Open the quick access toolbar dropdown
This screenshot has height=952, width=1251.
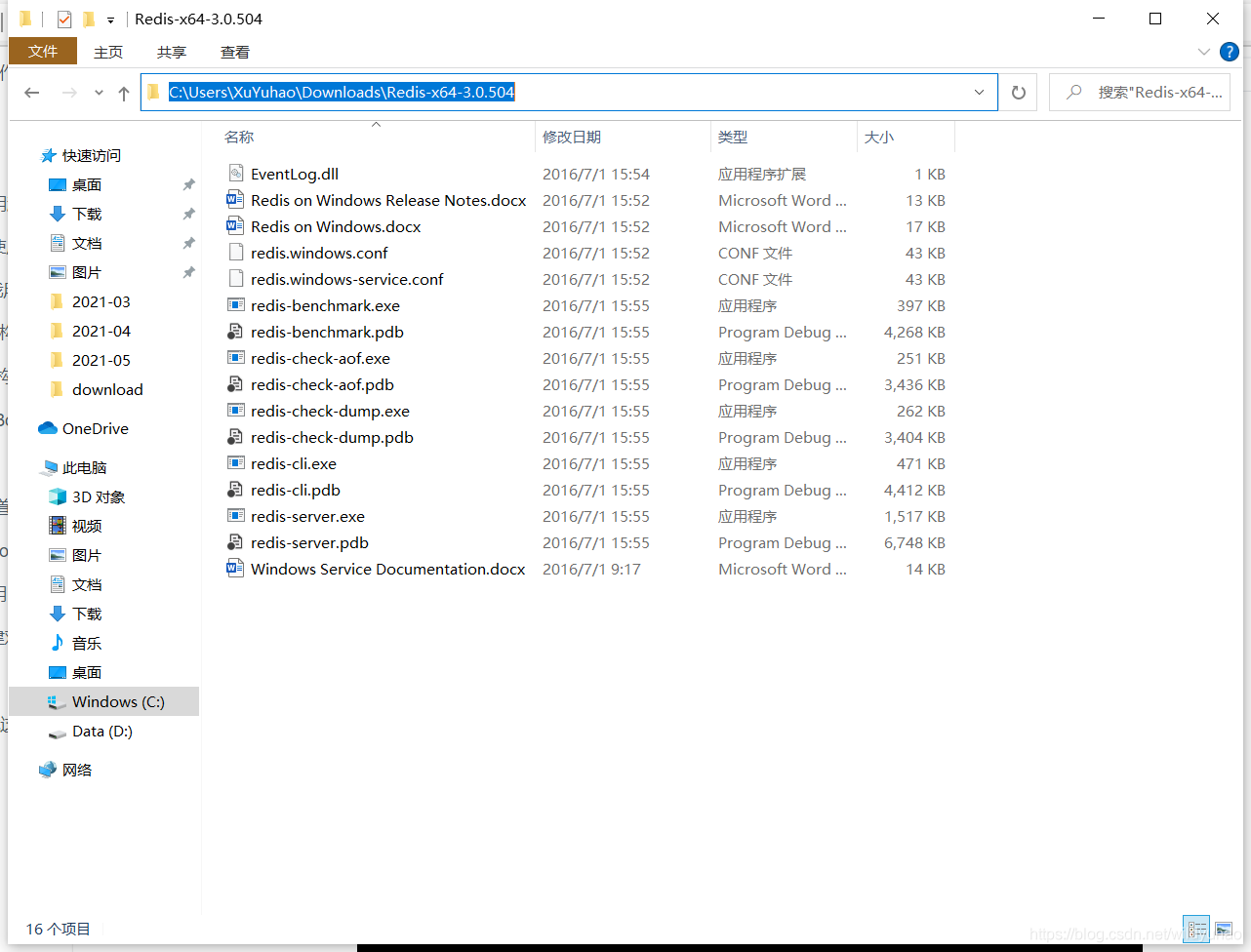[x=110, y=20]
